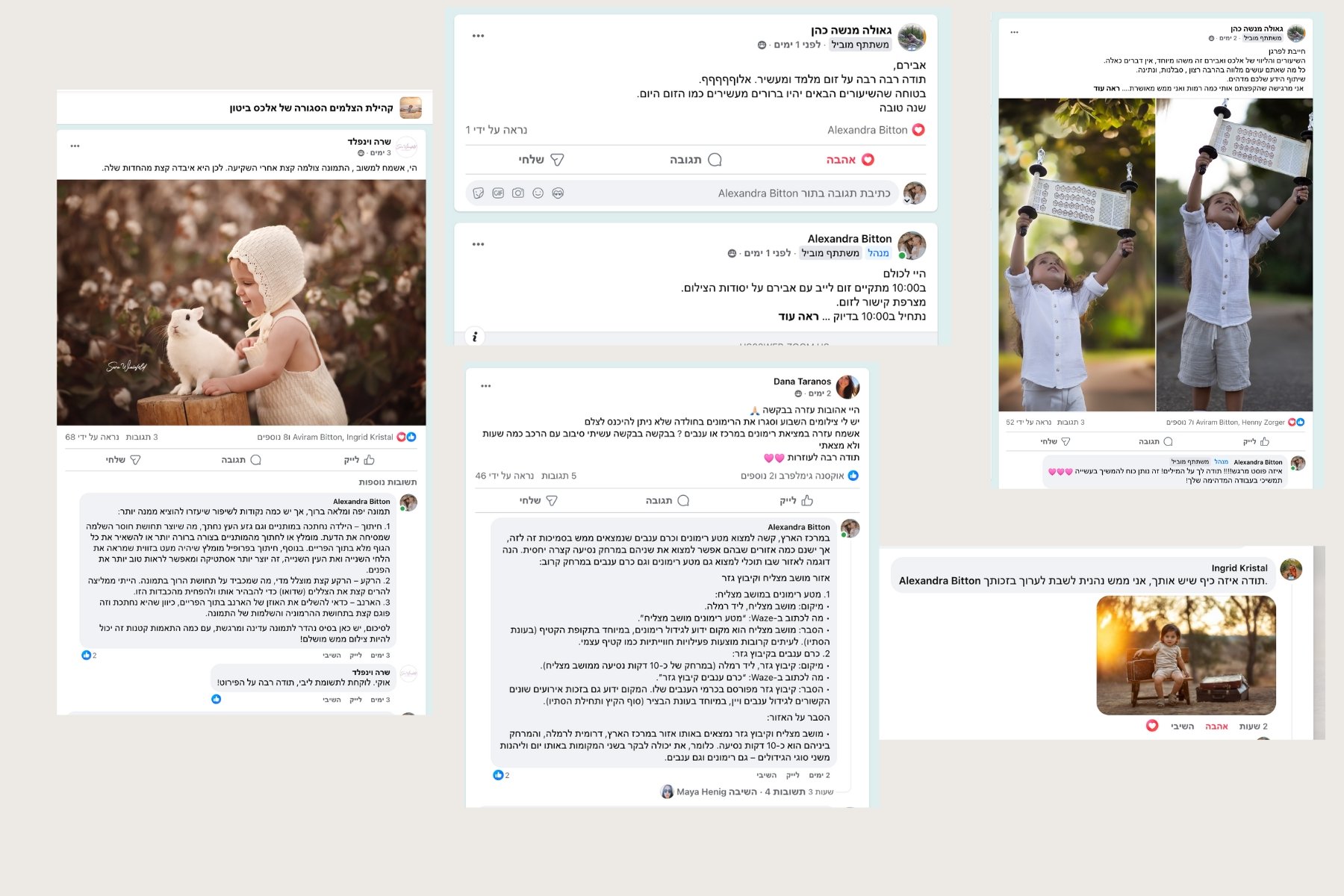Open the three-dot menu on Dana Taranos's post
1344x896 pixels.
click(x=486, y=386)
